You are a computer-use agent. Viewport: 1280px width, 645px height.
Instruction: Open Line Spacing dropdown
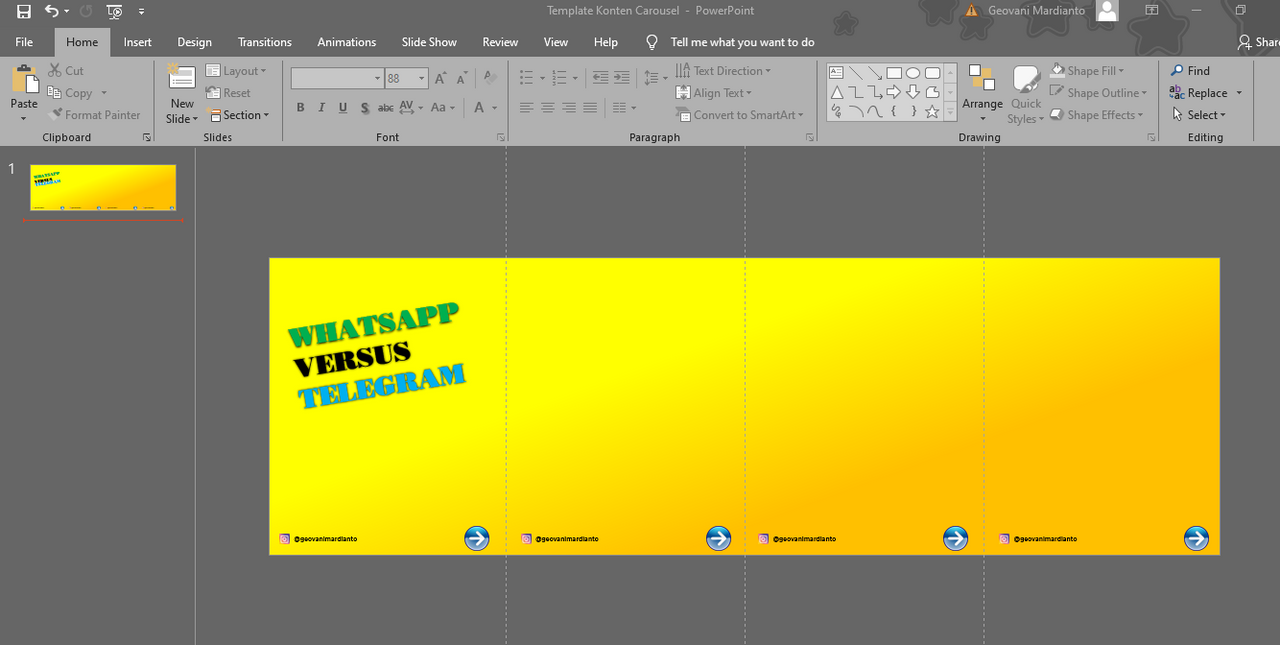coord(655,77)
